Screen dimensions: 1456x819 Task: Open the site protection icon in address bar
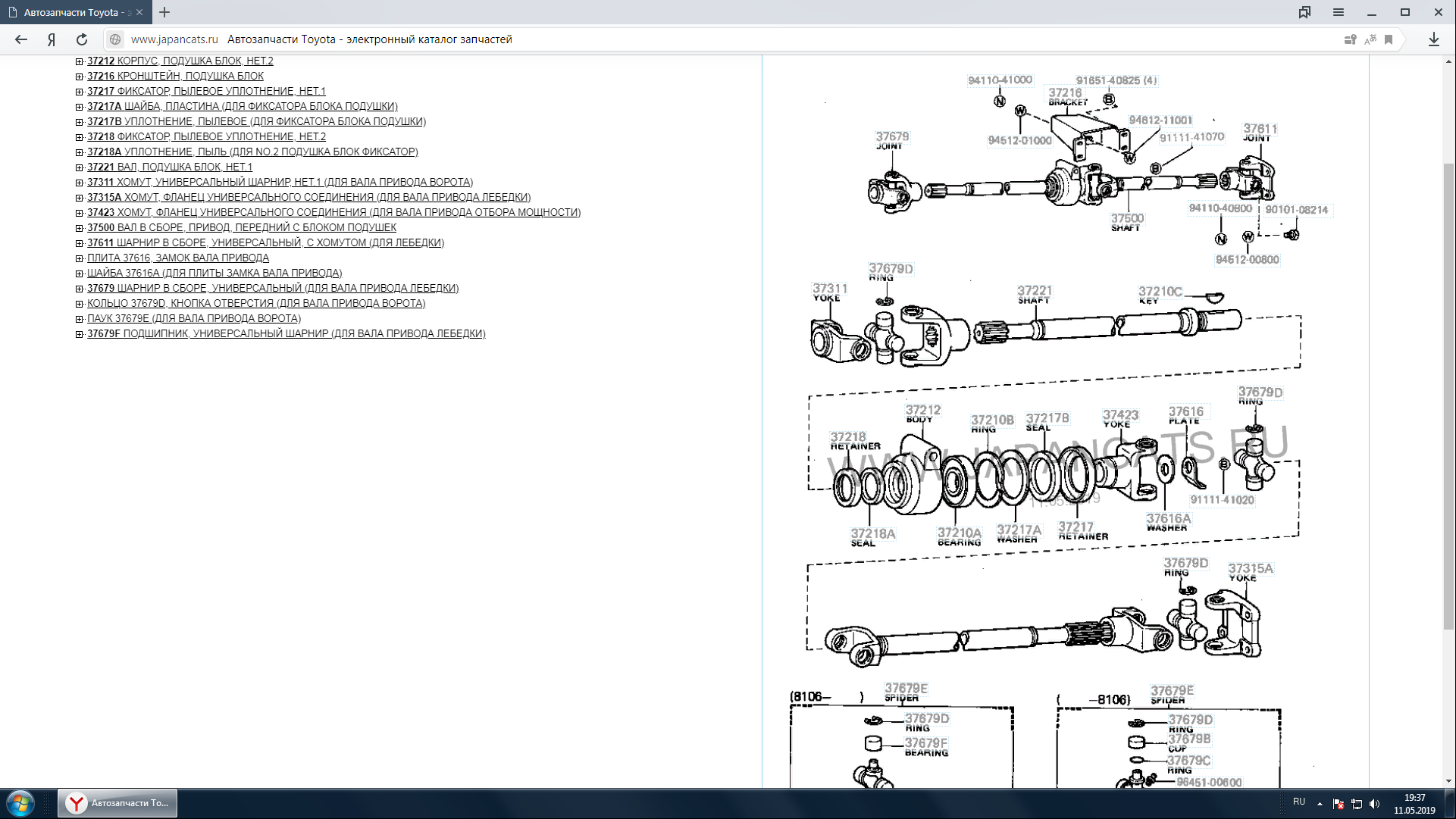click(x=1350, y=39)
